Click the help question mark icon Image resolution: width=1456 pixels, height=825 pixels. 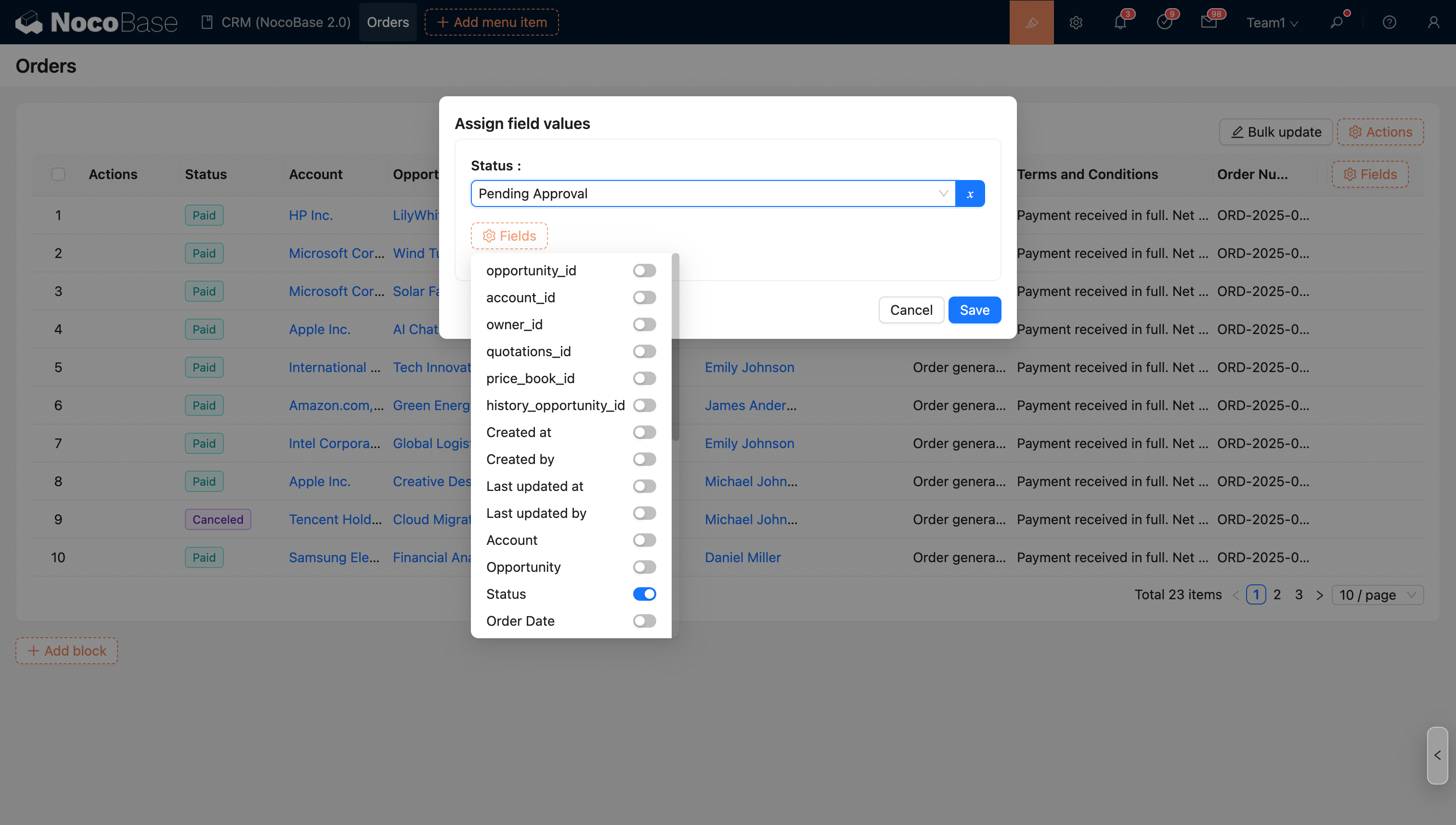point(1389,22)
